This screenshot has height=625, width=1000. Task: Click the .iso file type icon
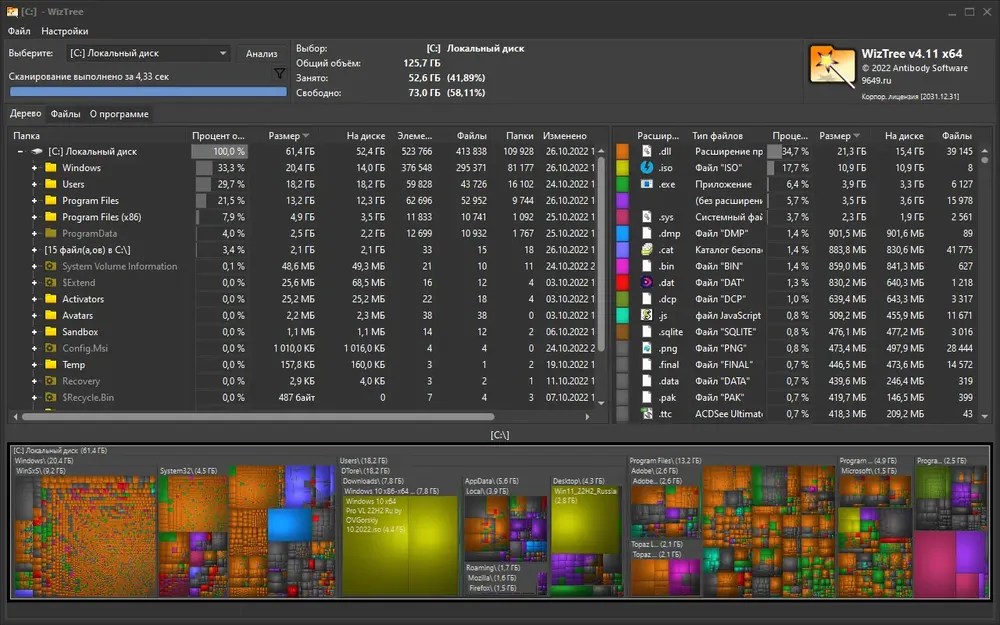tap(647, 168)
